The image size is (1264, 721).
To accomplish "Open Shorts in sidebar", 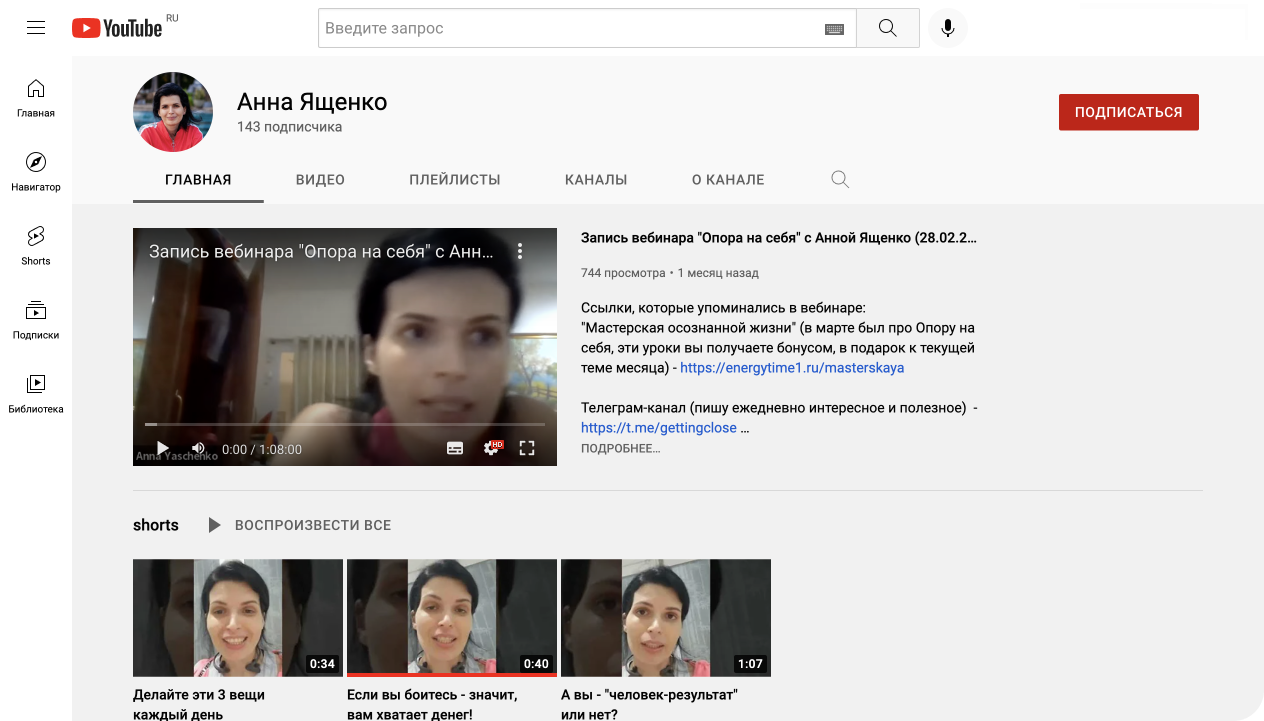I will tap(36, 246).
